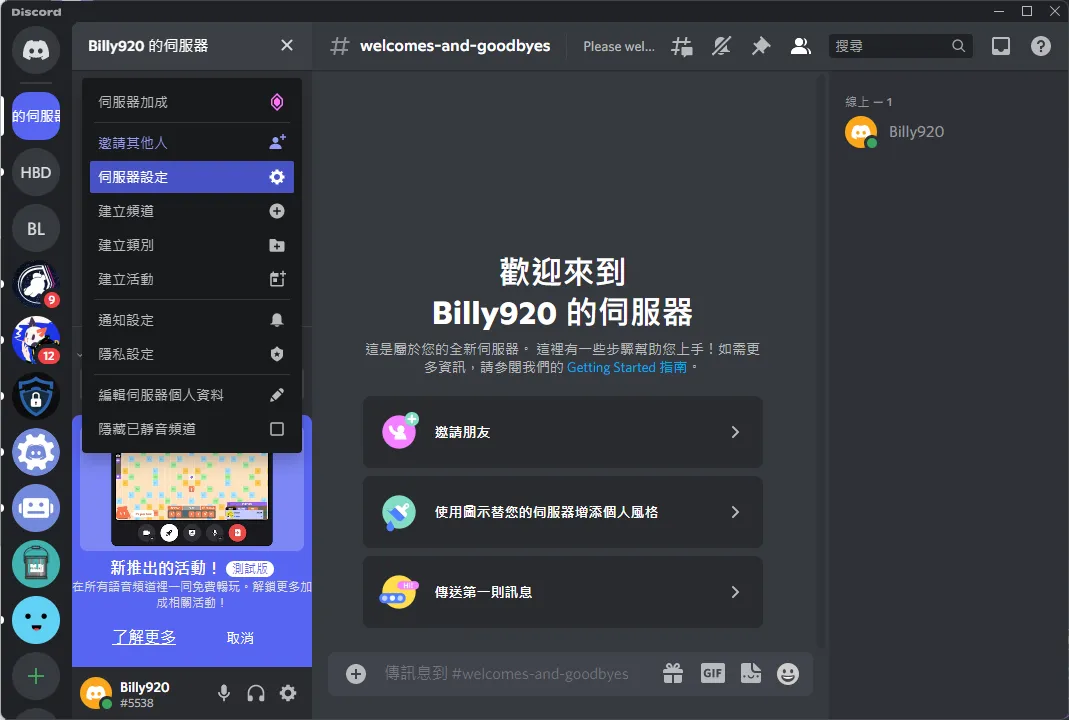
Task: Add a server with plus button
Action: [x=36, y=676]
